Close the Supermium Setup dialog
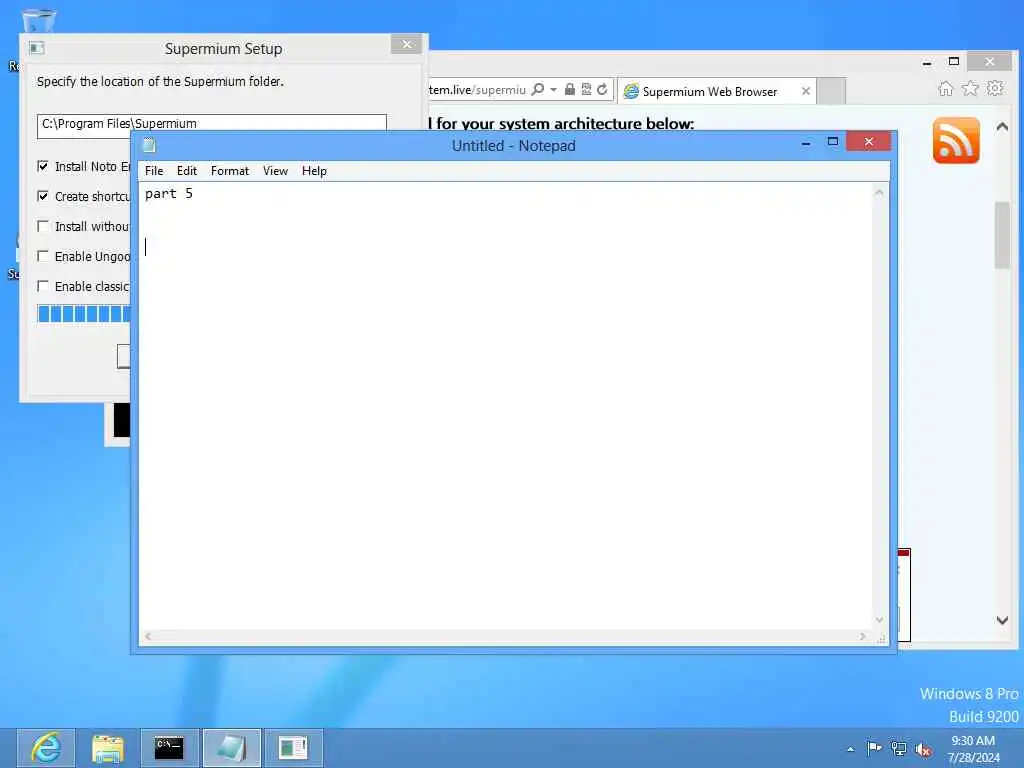This screenshot has height=768, width=1024. pos(407,44)
